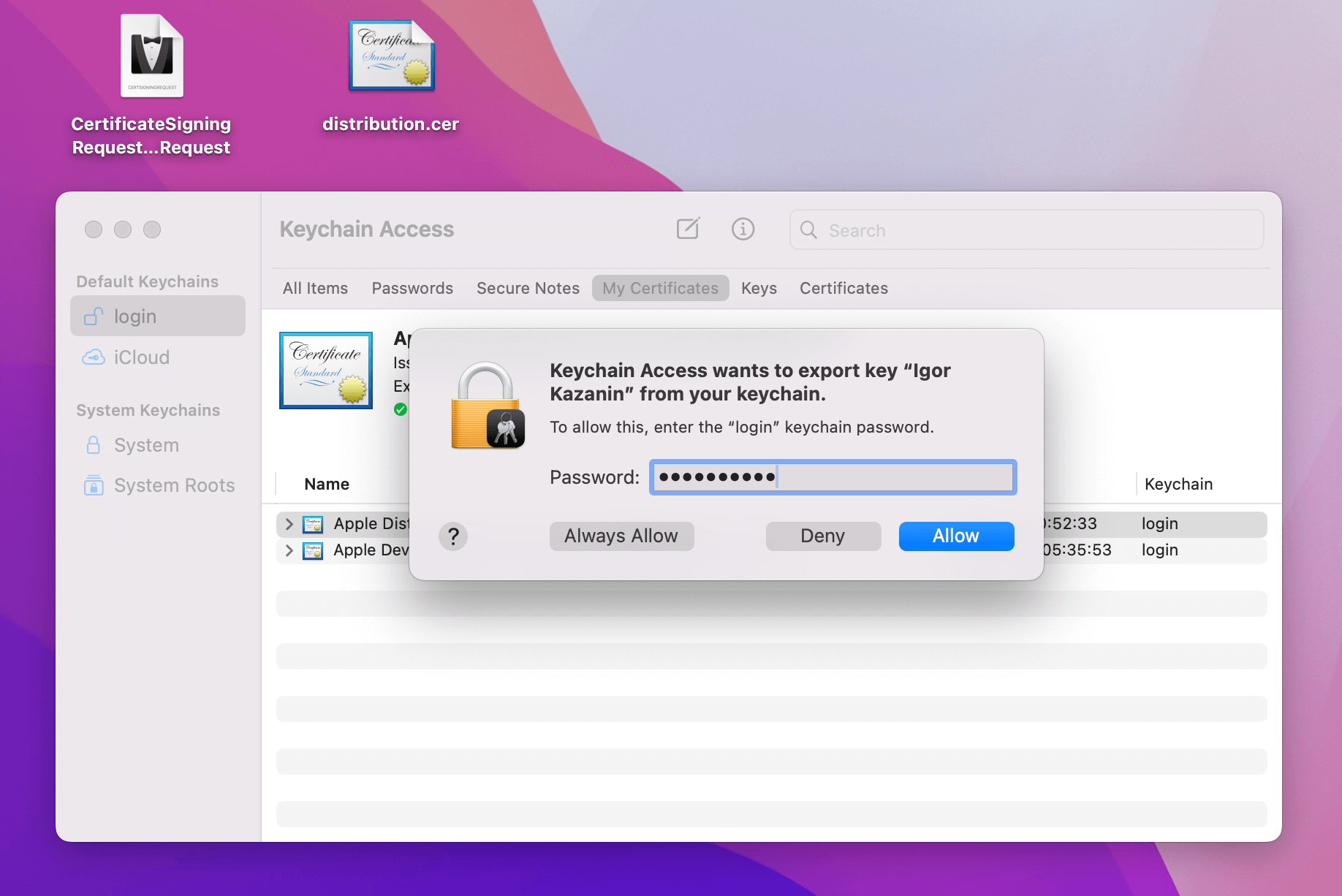Select the login keychain in sidebar
This screenshot has height=896, width=1342.
[158, 316]
